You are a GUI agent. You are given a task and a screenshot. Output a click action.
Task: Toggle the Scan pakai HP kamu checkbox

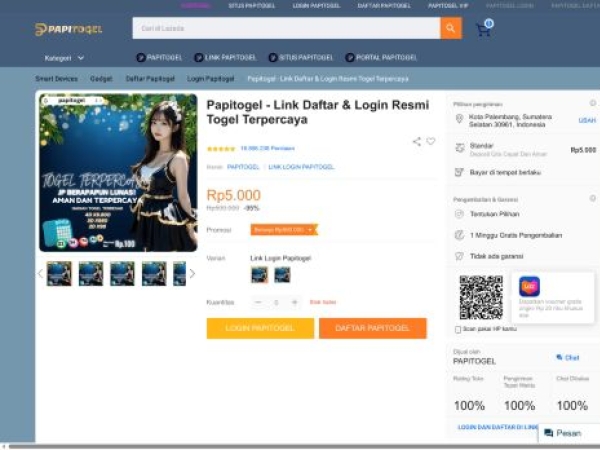coord(458,329)
